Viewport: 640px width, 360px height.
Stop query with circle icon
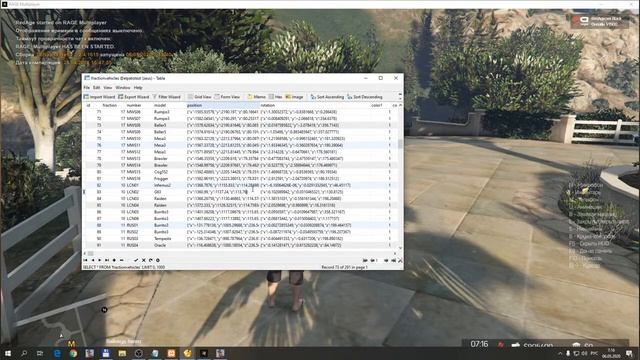(158, 260)
